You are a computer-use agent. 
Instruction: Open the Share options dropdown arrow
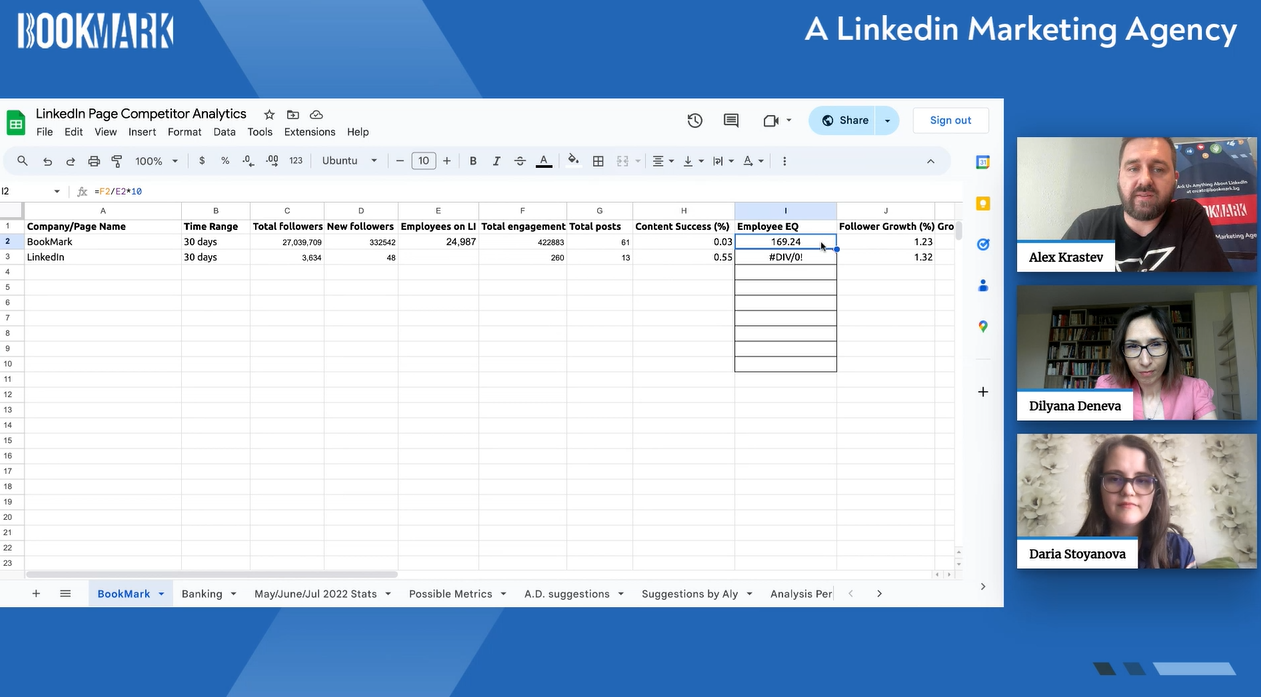pos(887,121)
